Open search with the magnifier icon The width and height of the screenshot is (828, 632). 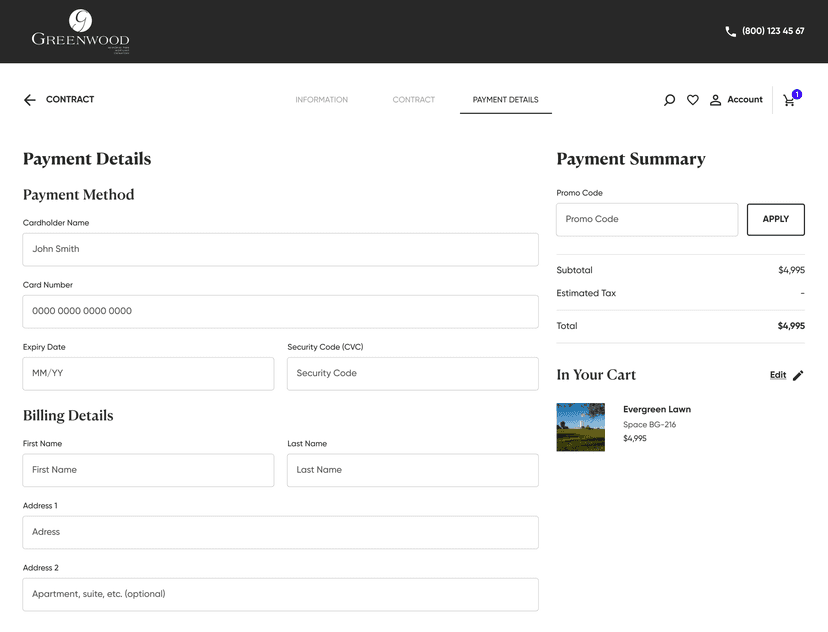point(669,100)
